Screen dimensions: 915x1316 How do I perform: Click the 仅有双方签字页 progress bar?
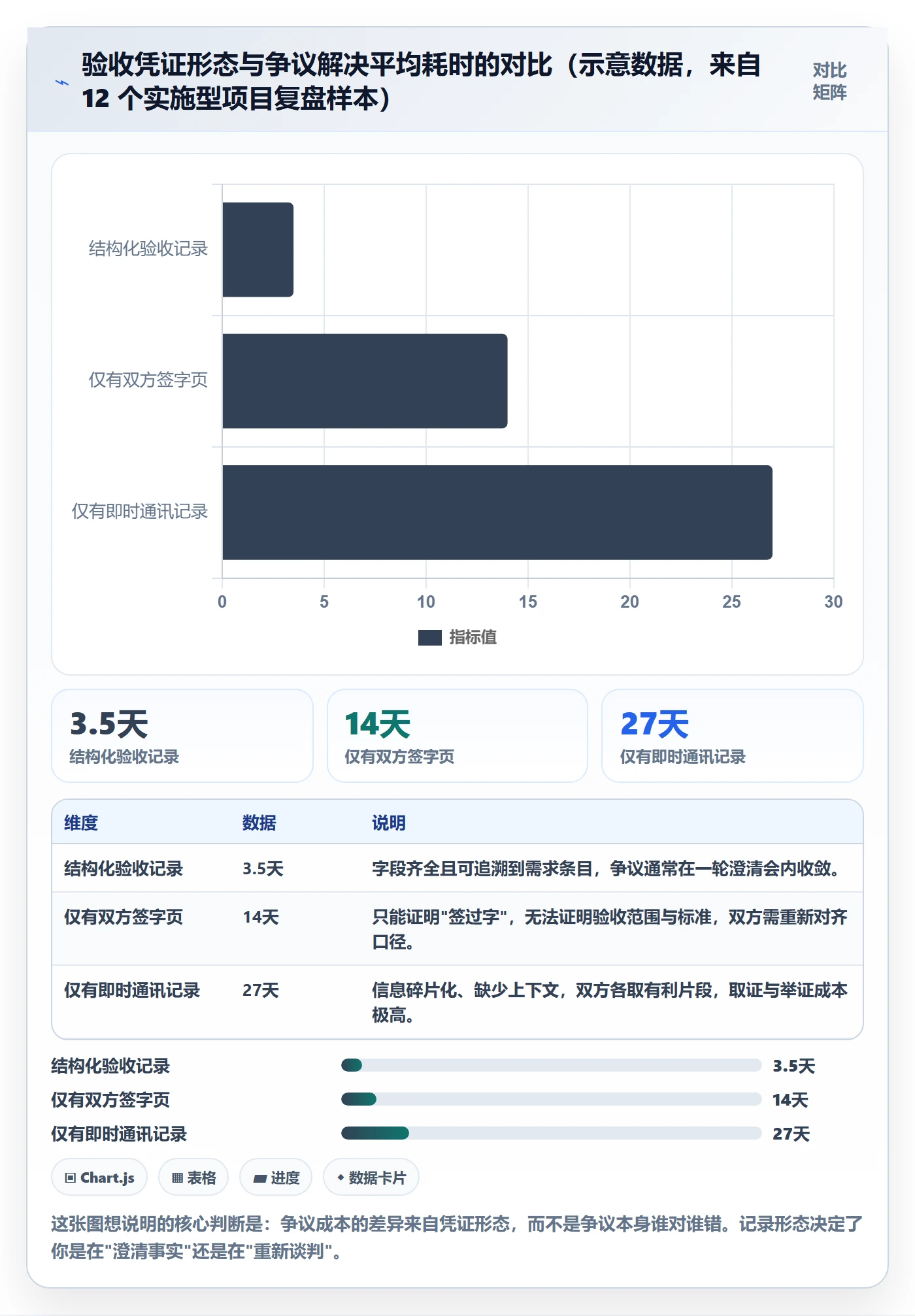pyautogui.click(x=551, y=1100)
